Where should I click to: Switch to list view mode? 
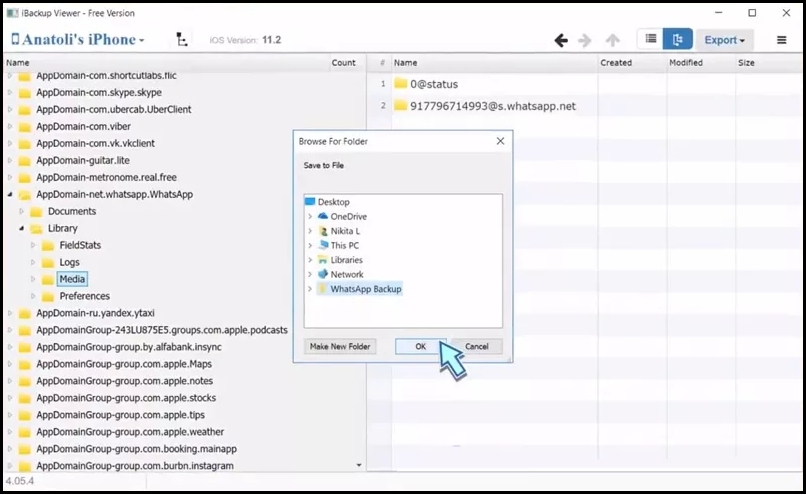[650, 39]
